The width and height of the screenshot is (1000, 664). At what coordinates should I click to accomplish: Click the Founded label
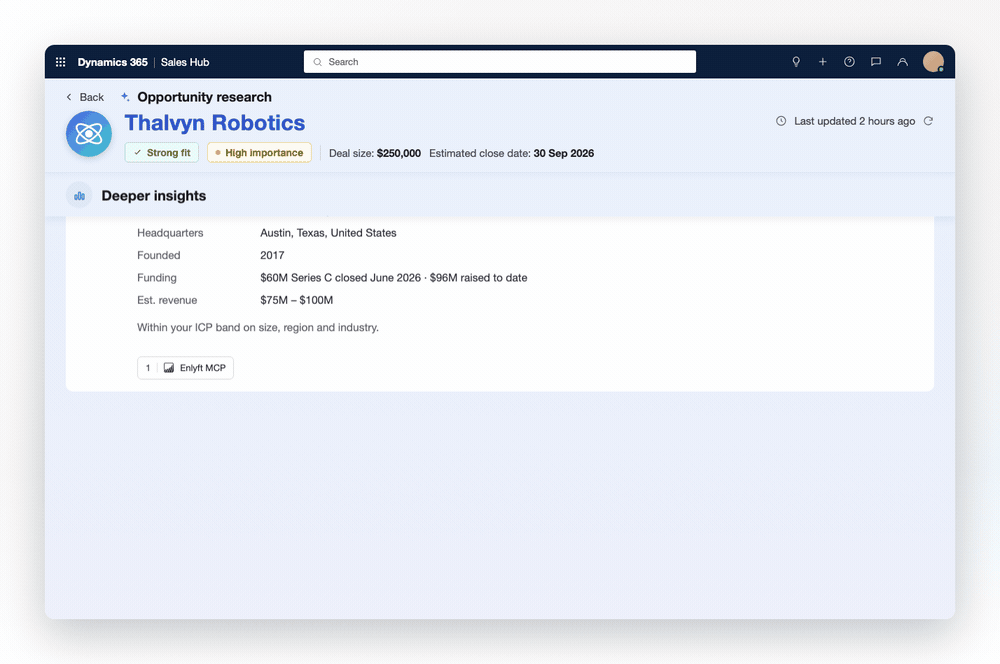159,255
